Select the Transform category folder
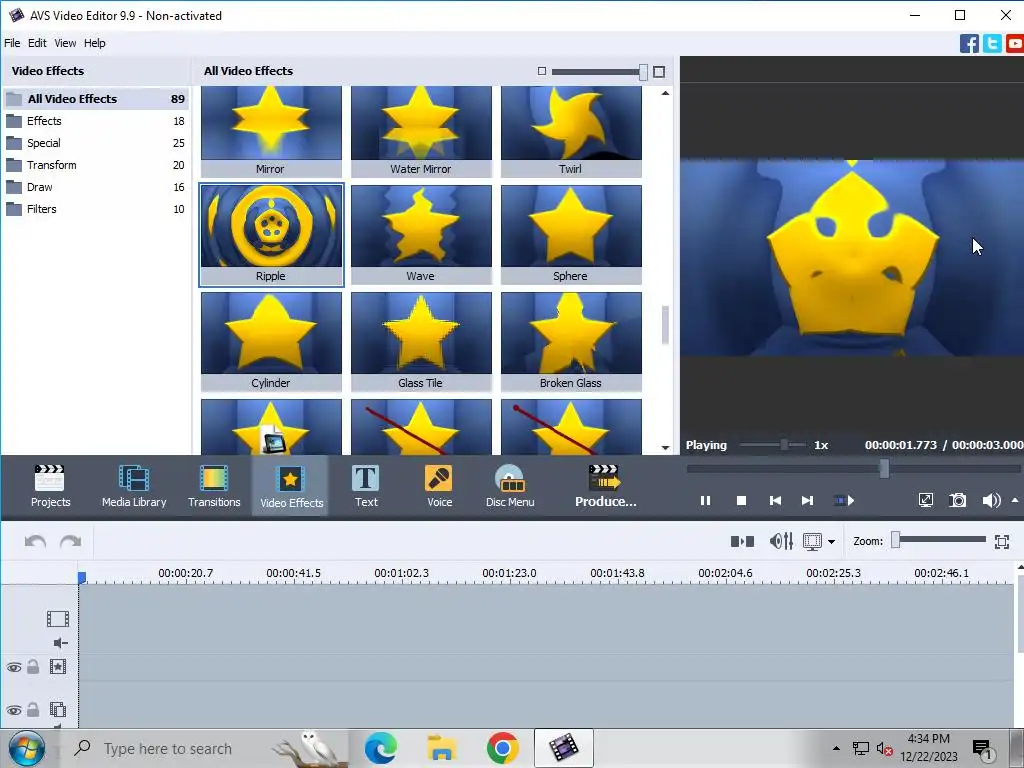 tap(95, 165)
